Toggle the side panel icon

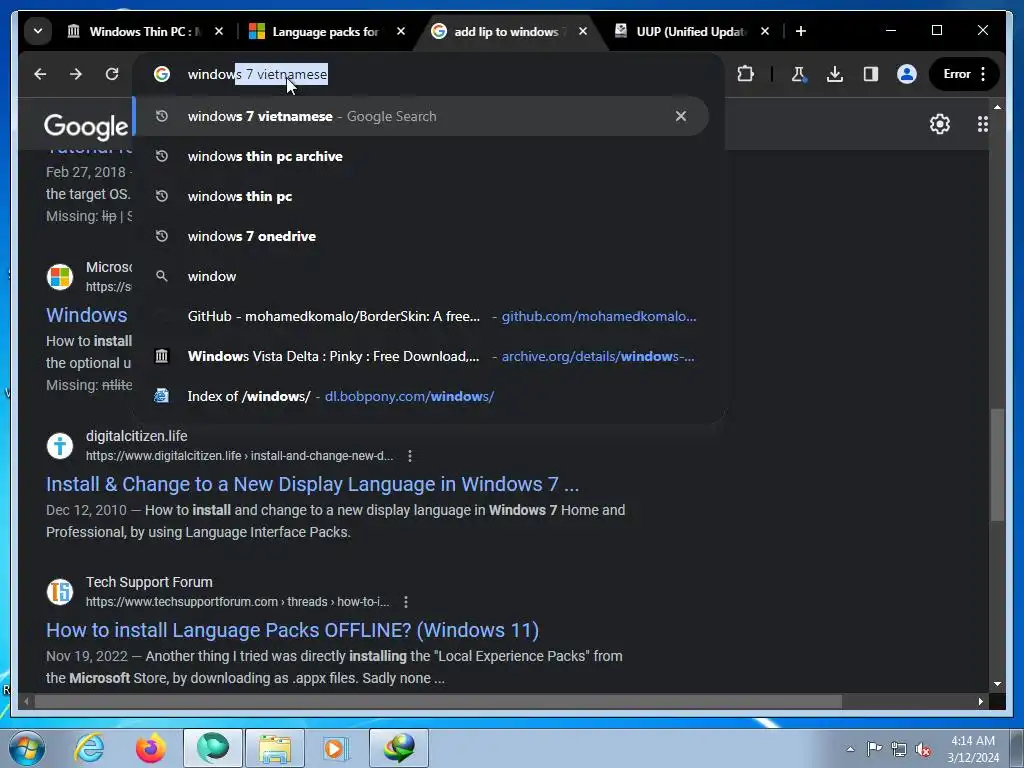[871, 74]
